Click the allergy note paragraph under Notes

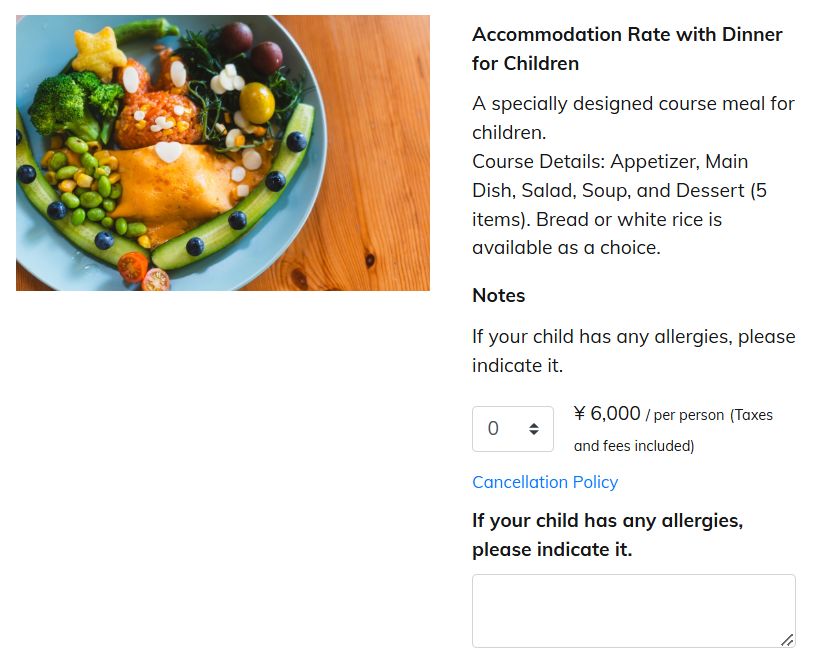pos(633,351)
